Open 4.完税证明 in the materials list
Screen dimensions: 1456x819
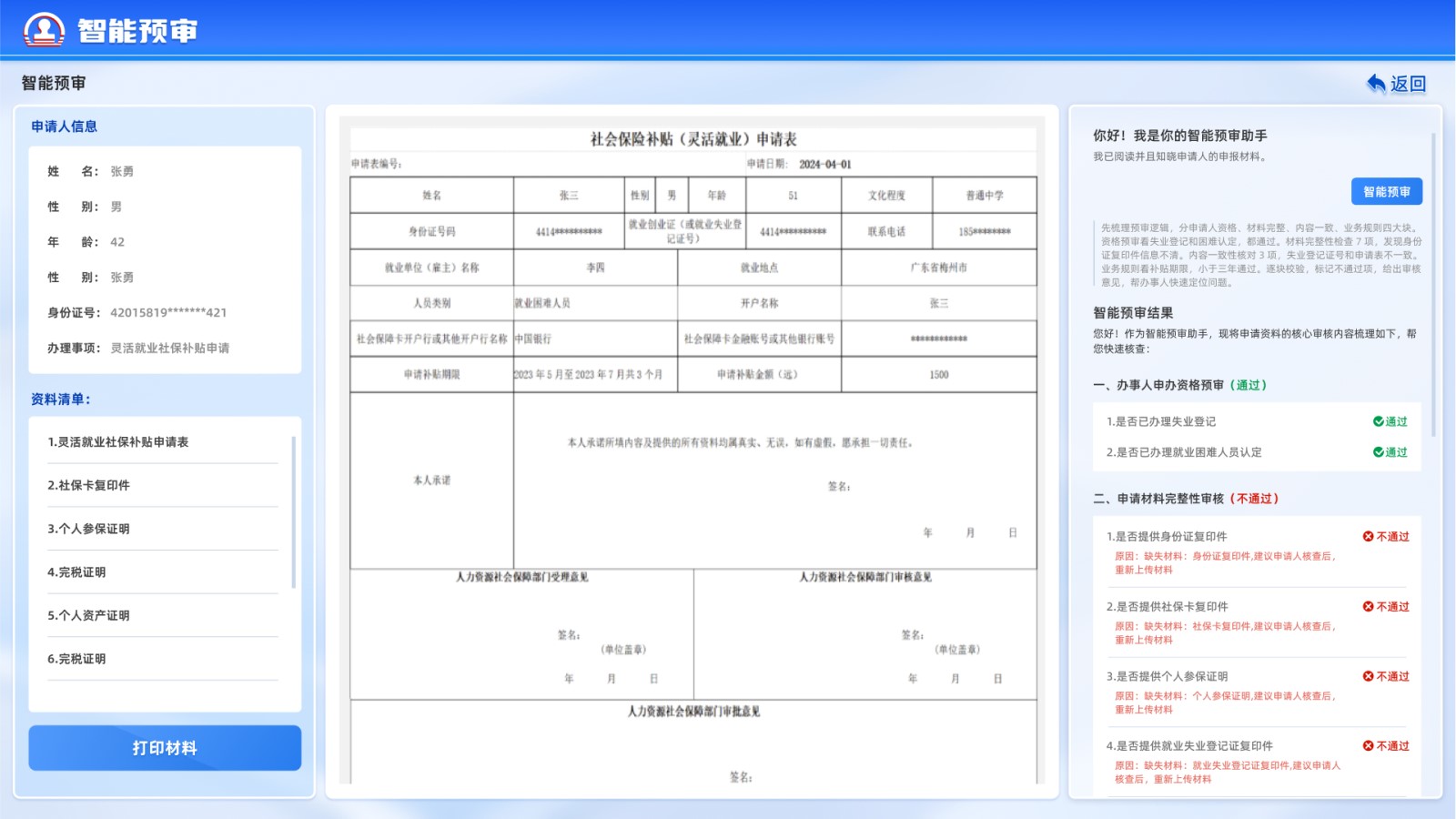point(77,572)
